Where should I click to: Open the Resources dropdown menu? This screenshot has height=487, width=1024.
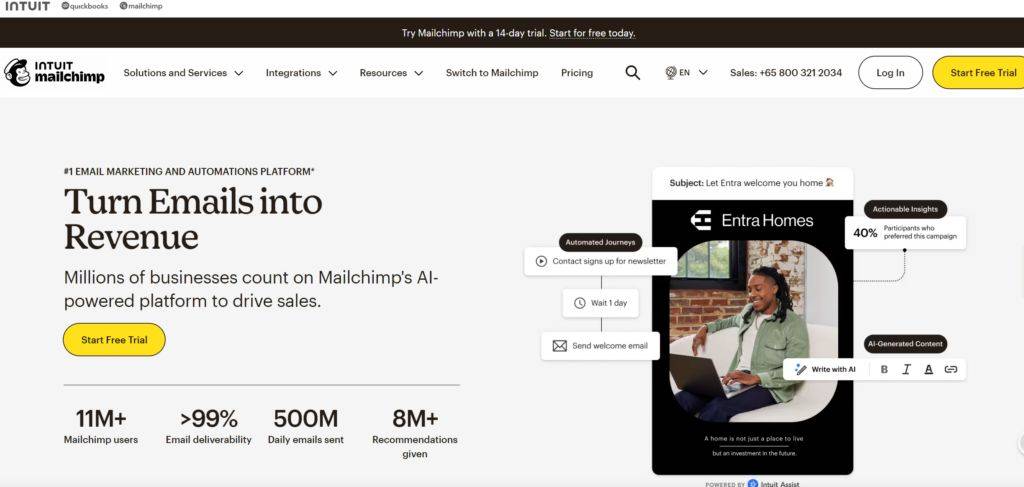(391, 72)
